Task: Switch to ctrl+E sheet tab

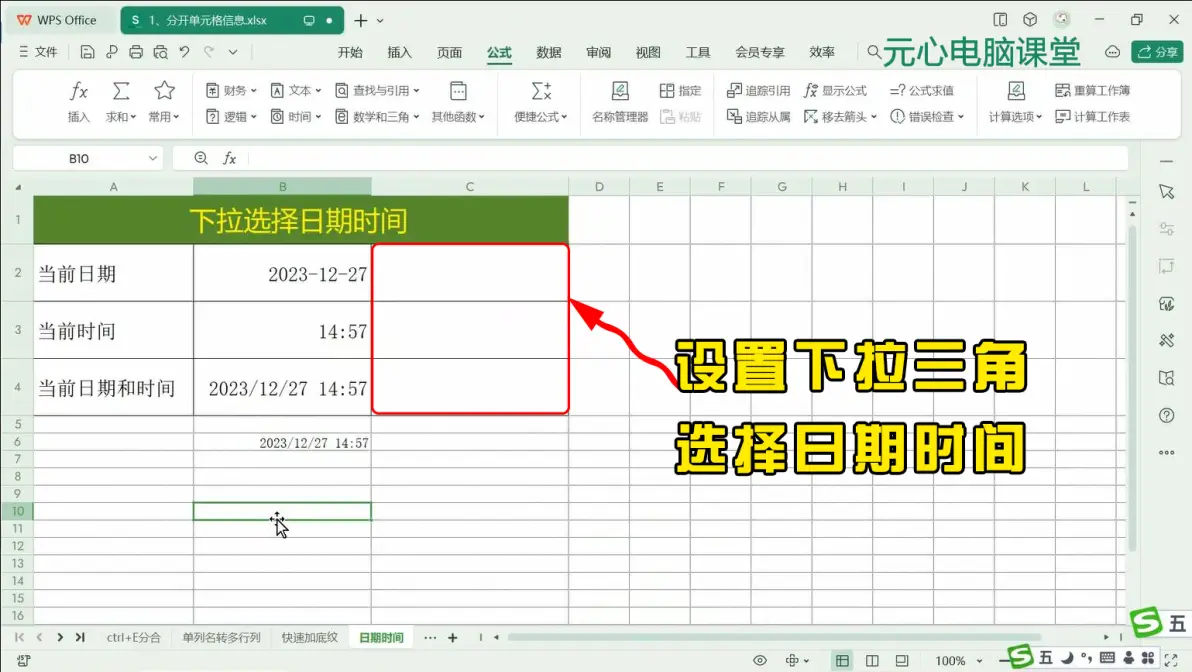Action: coord(133,637)
